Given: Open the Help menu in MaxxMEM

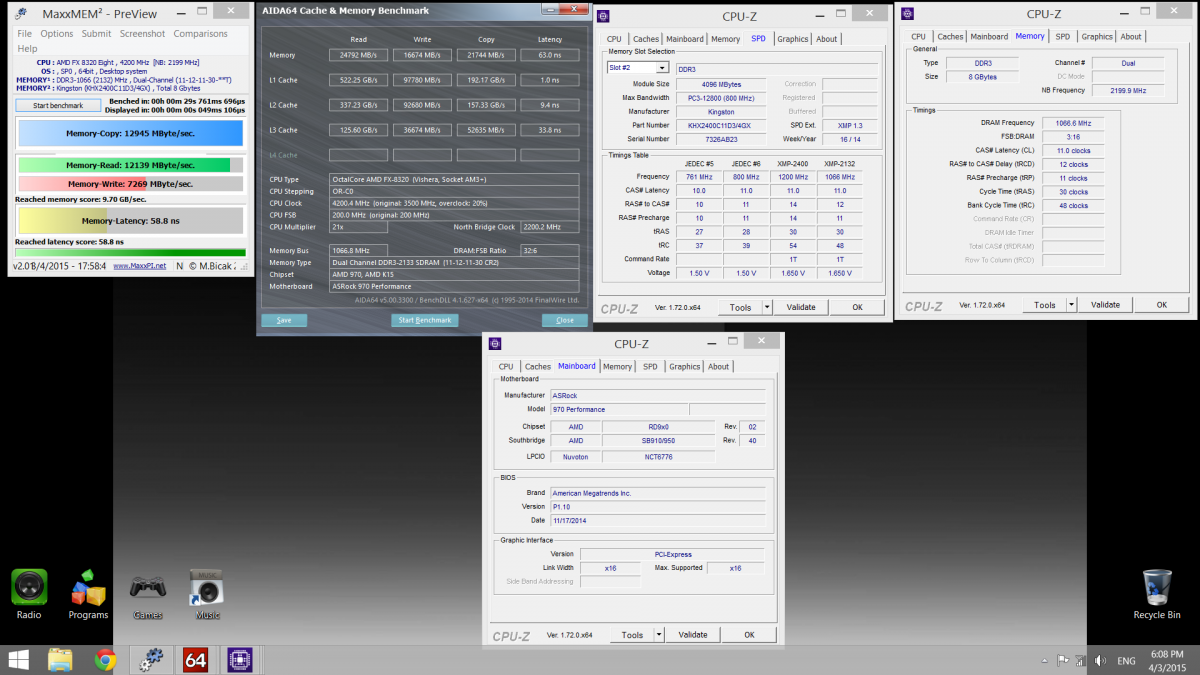Looking at the screenshot, I should tap(27, 48).
